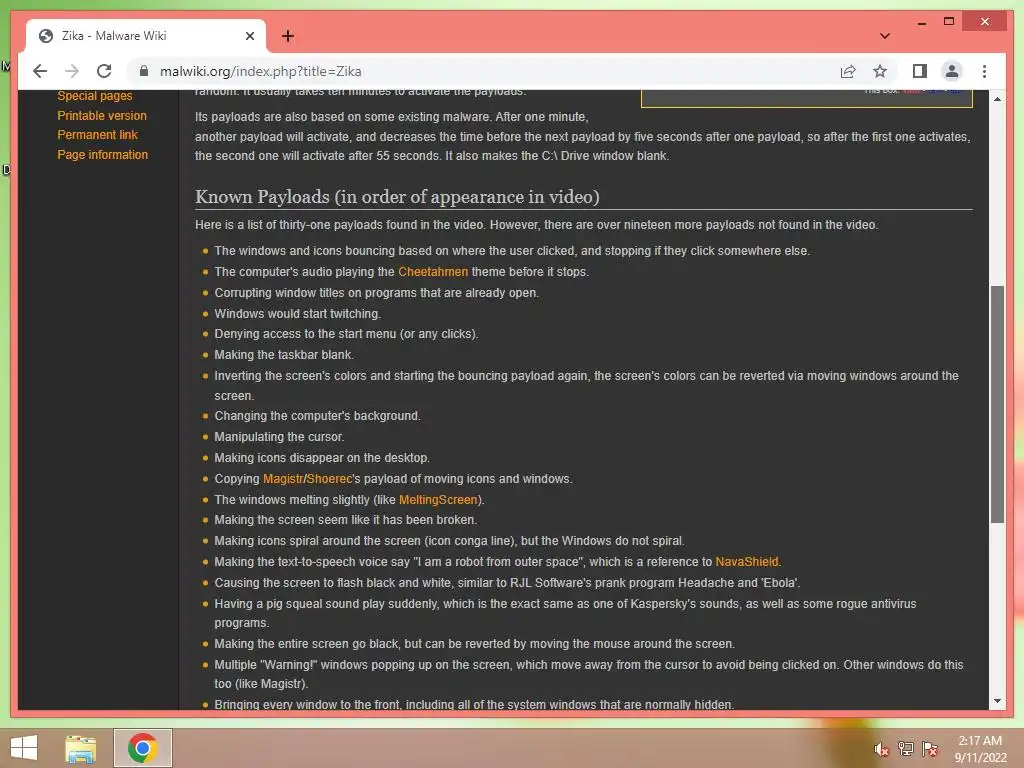This screenshot has width=1024, height=768.
Task: Click 'Making the screen seem like it has been broken.'
Action: pyautogui.click(x=345, y=520)
